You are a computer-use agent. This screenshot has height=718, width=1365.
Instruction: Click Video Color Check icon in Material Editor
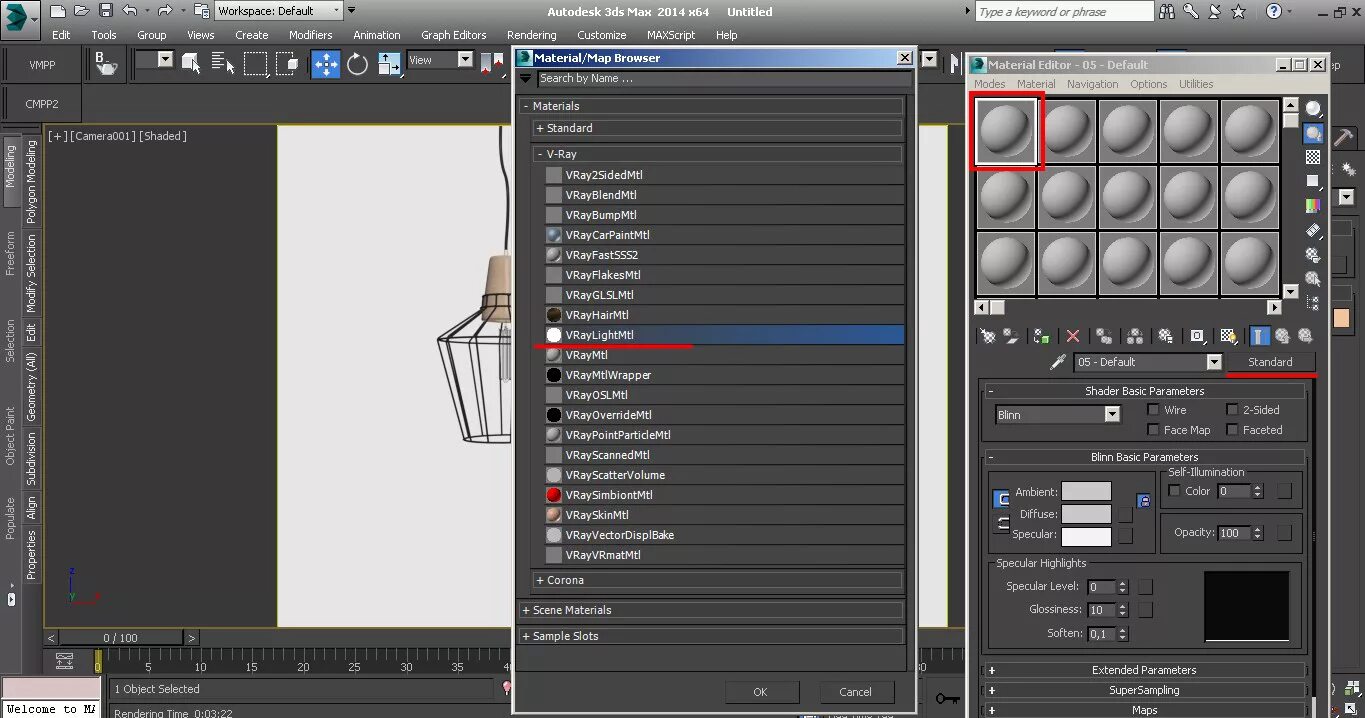1313,205
